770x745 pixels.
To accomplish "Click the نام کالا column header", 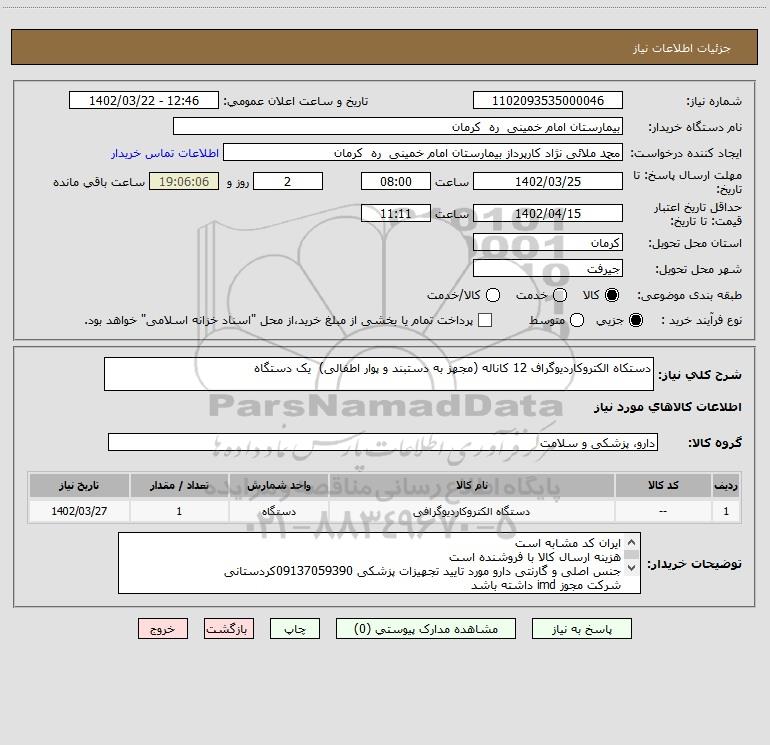I will pos(471,485).
